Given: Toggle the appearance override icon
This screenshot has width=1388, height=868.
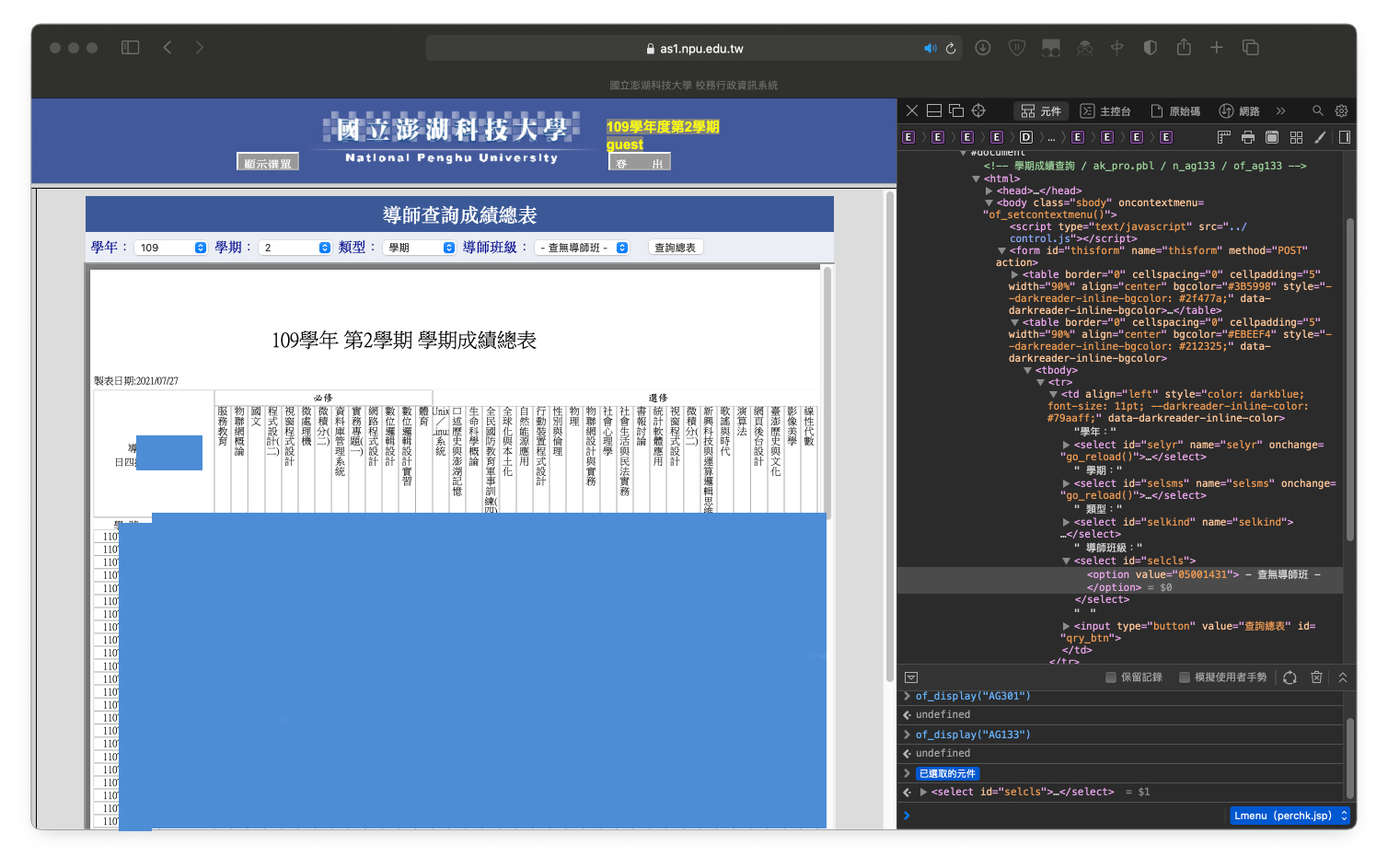Looking at the screenshot, I should coord(1272,137).
